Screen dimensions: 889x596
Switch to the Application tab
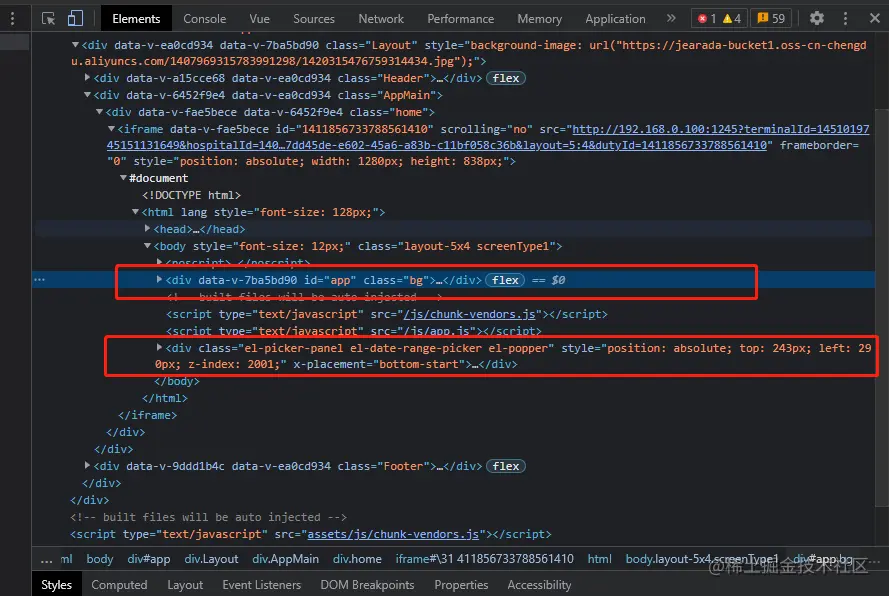point(615,19)
